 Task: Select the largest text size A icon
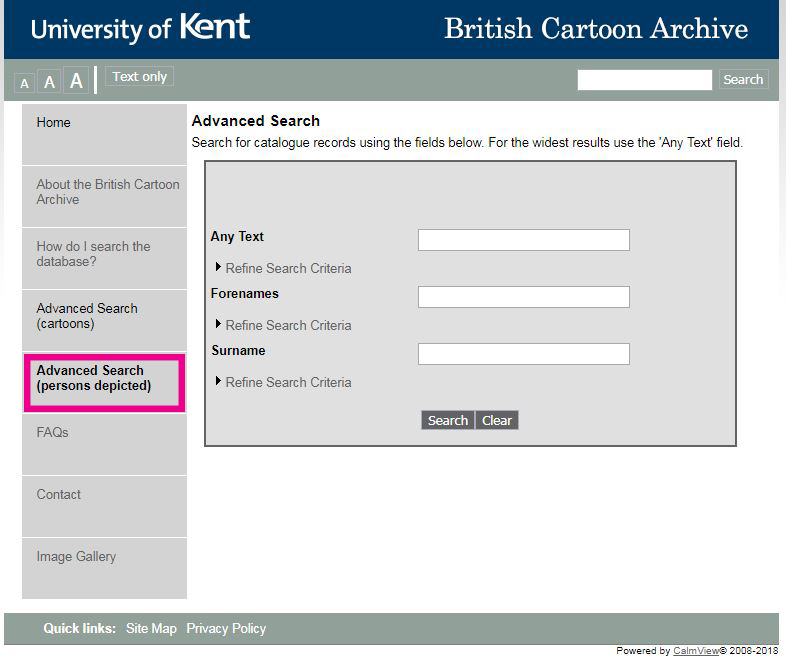coord(76,81)
